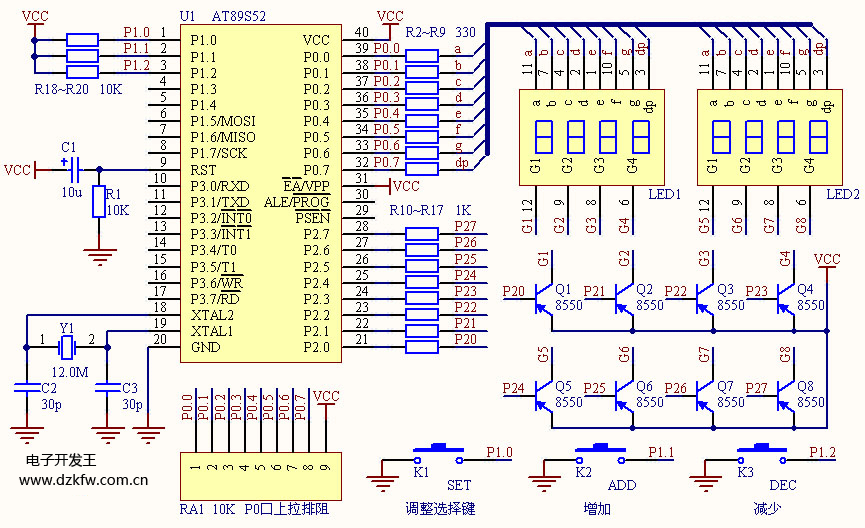Click the RST pin label on the chip
Screen dimensions: 865x528
tap(203, 169)
